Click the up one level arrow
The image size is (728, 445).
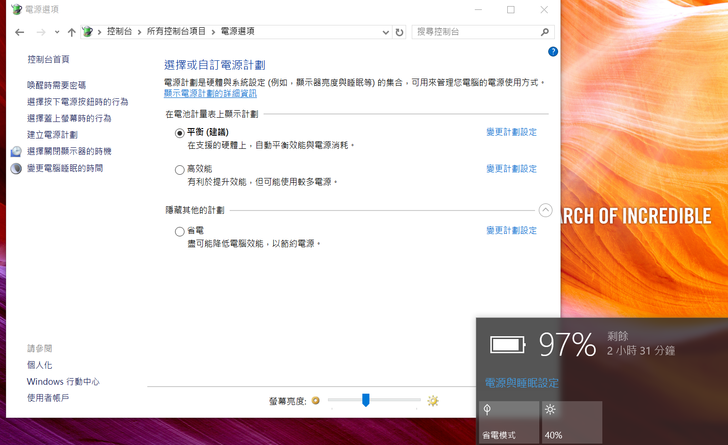71,32
